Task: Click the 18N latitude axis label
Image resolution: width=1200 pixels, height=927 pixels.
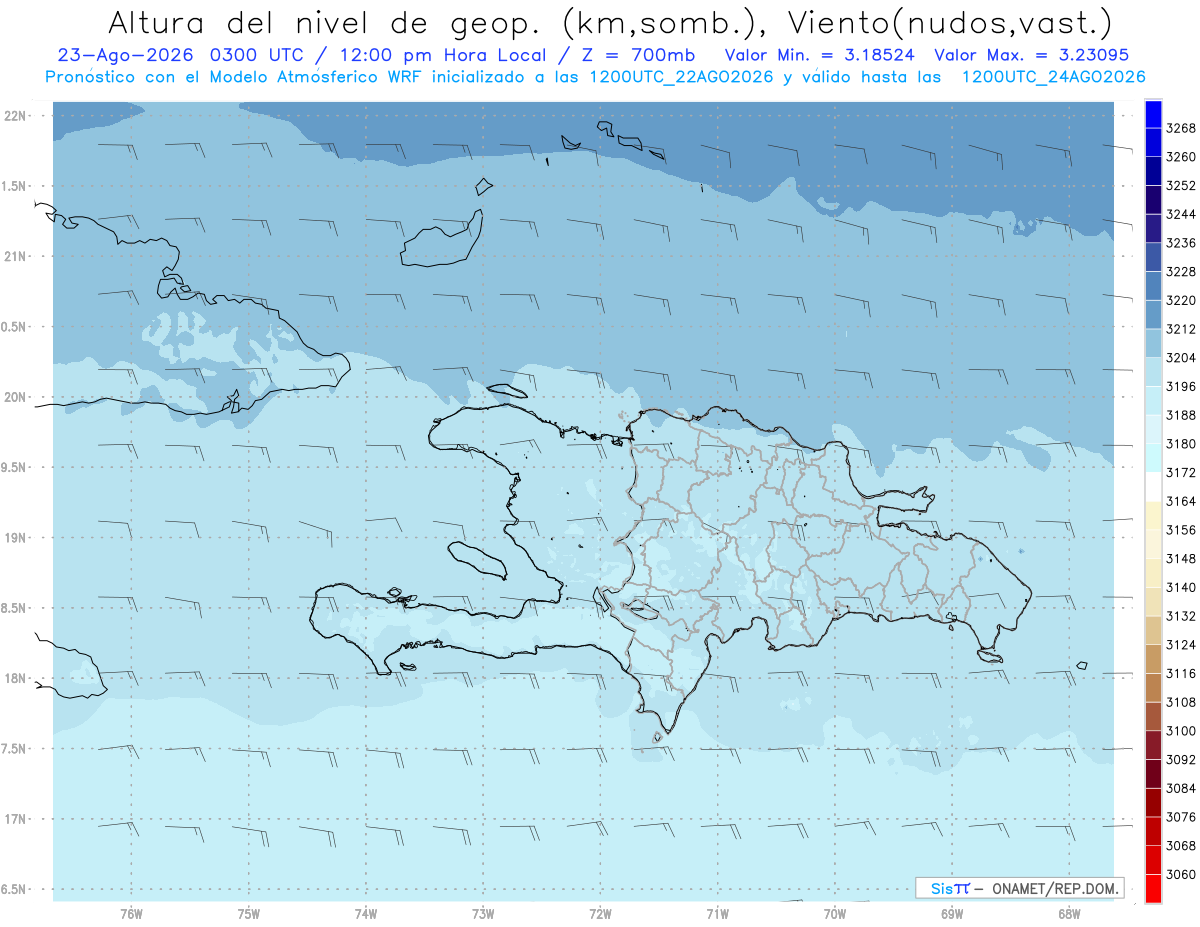Action: pyautogui.click(x=16, y=678)
